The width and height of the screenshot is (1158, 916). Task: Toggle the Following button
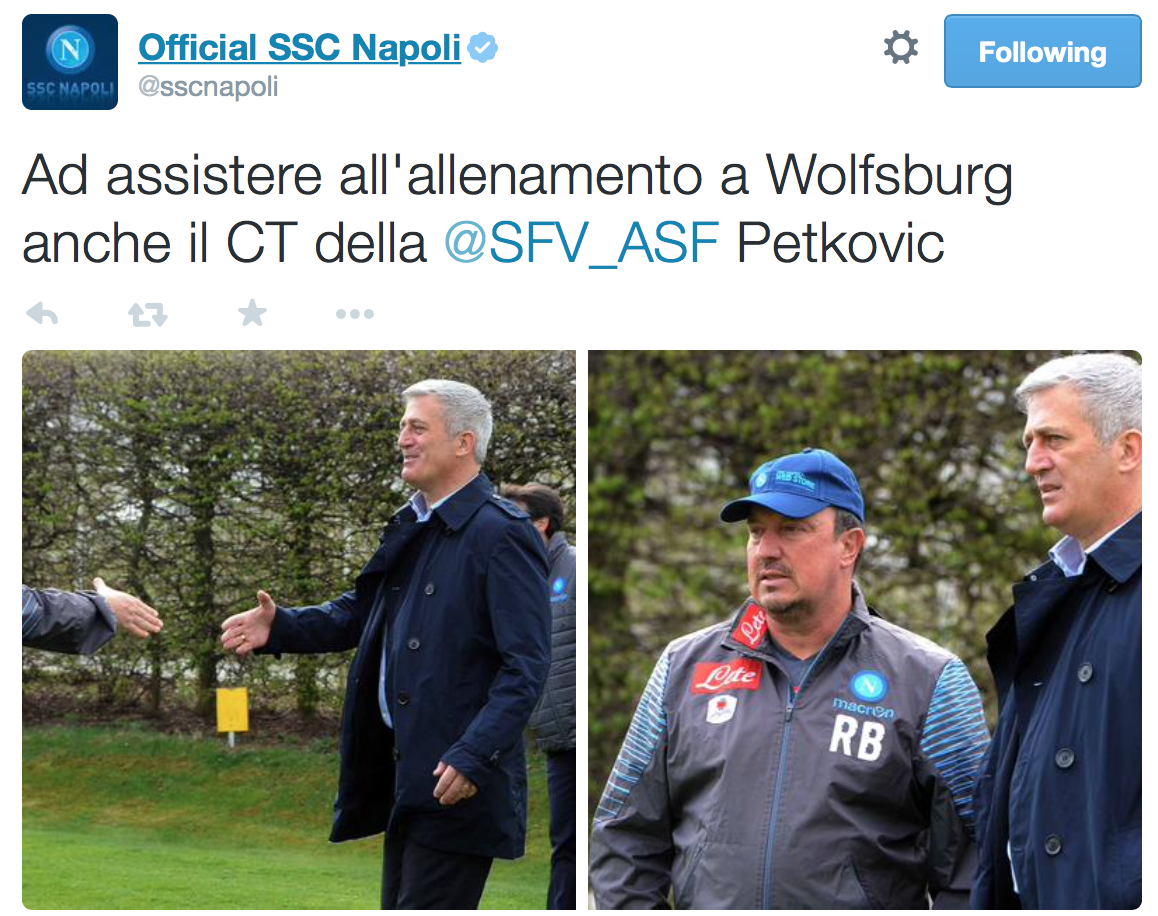tap(1042, 51)
